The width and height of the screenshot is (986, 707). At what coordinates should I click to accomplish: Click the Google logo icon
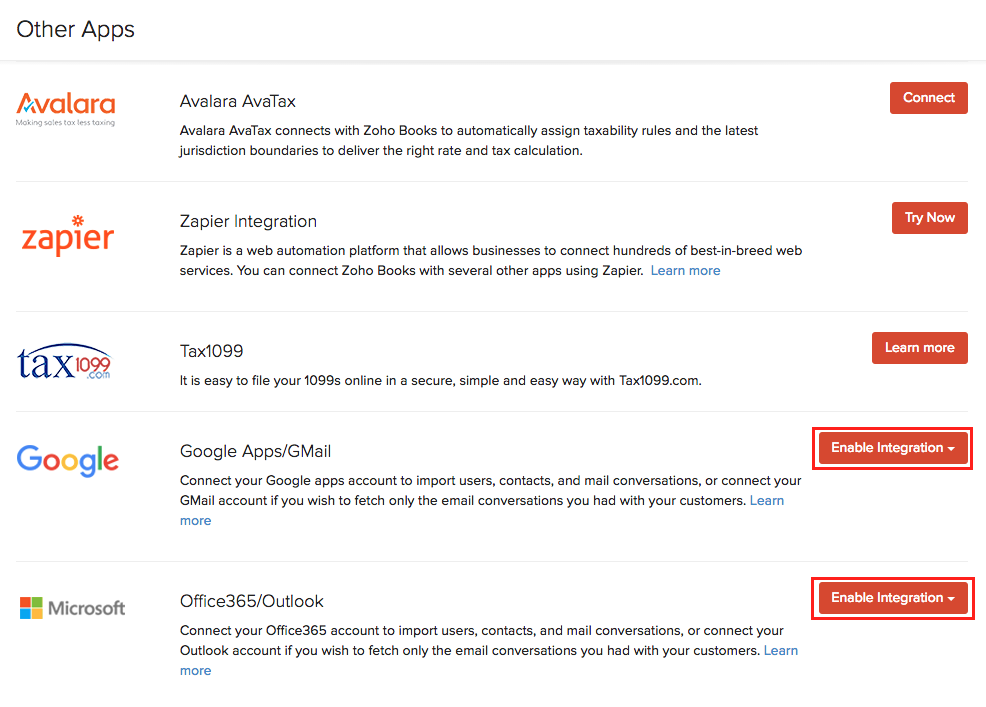coord(68,459)
